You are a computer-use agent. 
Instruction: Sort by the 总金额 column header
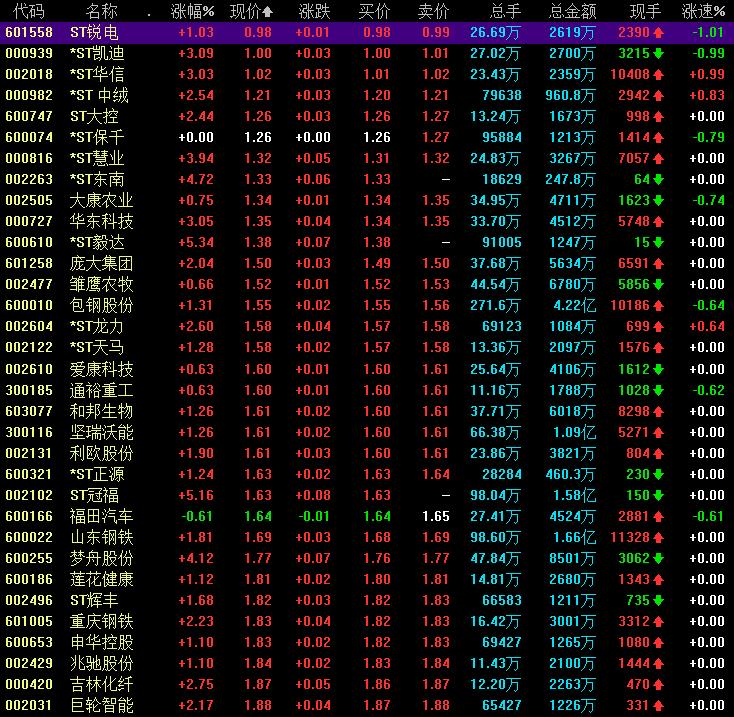(x=573, y=11)
